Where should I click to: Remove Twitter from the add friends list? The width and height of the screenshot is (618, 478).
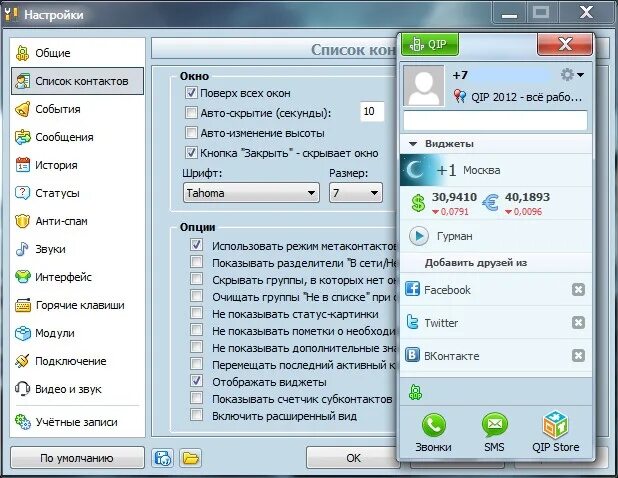click(x=578, y=323)
